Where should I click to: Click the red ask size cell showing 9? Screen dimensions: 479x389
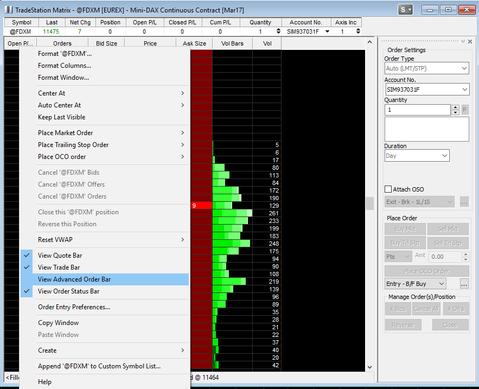coord(202,206)
